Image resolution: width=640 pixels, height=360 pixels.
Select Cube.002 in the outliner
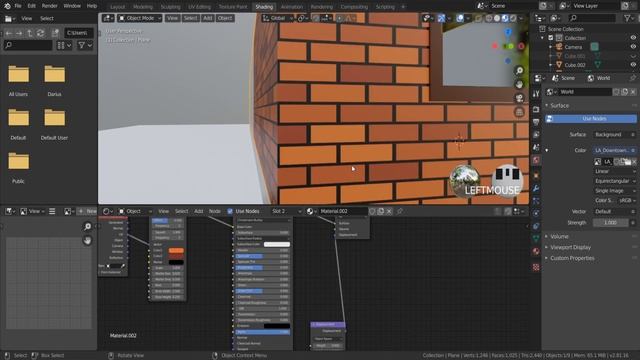(575, 65)
